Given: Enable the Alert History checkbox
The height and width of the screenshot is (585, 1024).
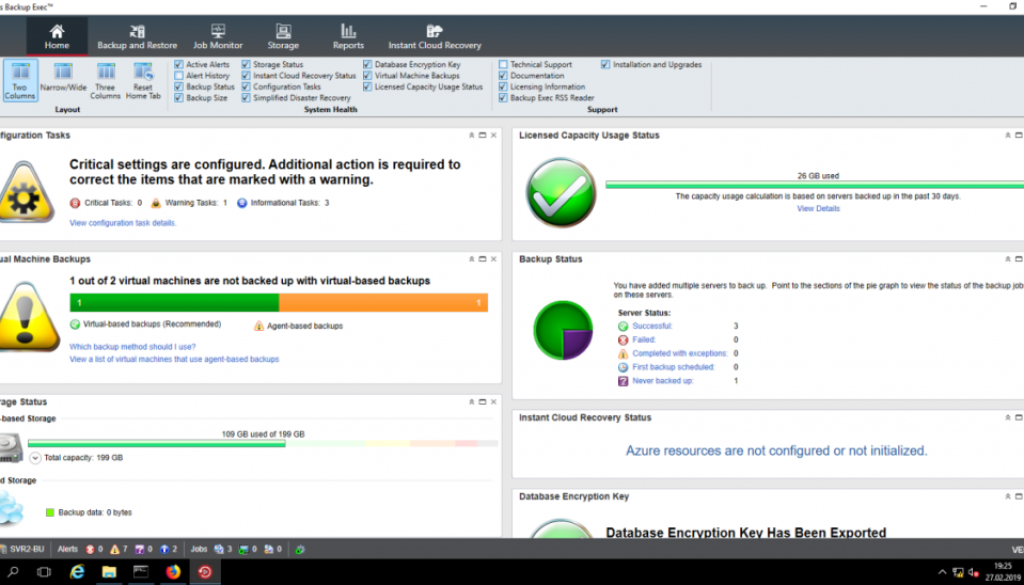Looking at the screenshot, I should coord(179,76).
